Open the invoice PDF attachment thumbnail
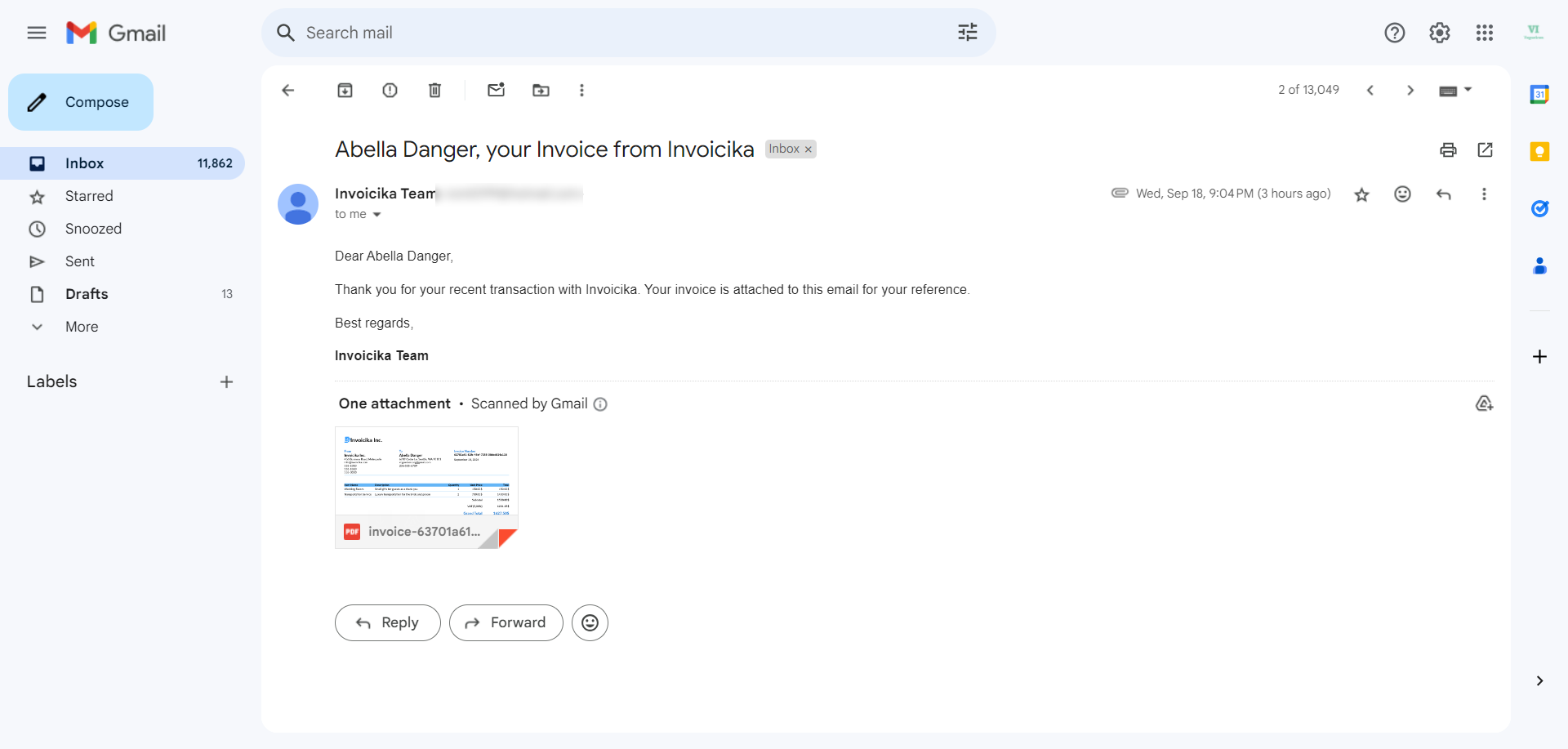1568x749 pixels. pos(426,488)
